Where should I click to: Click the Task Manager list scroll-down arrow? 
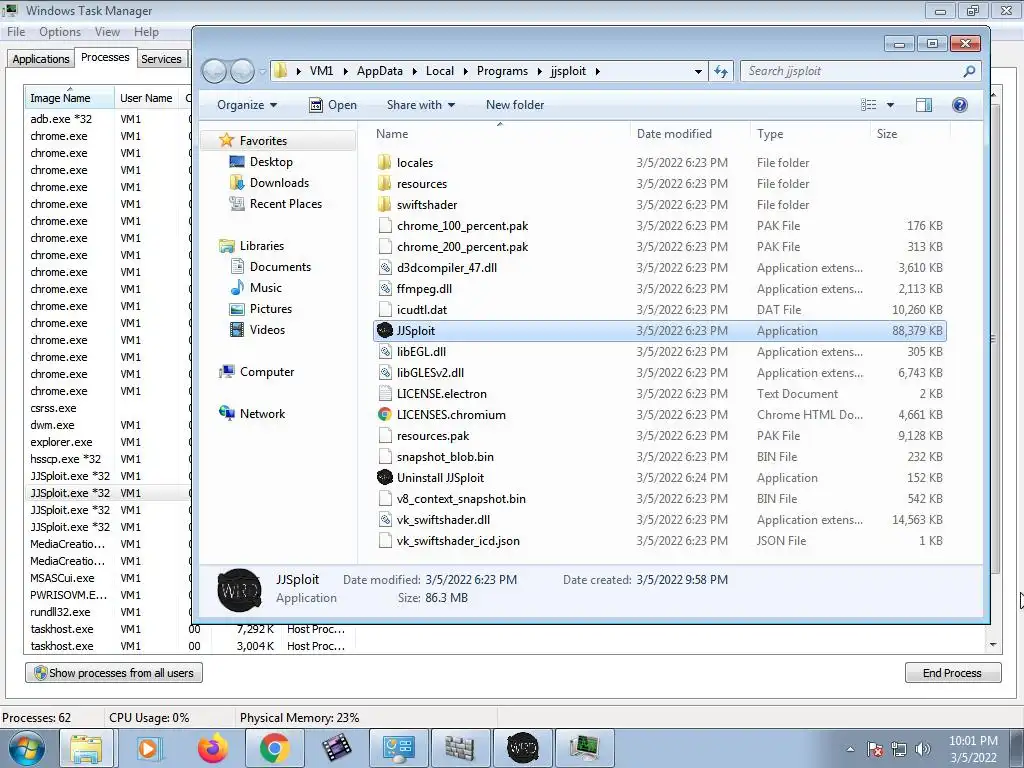pos(993,645)
